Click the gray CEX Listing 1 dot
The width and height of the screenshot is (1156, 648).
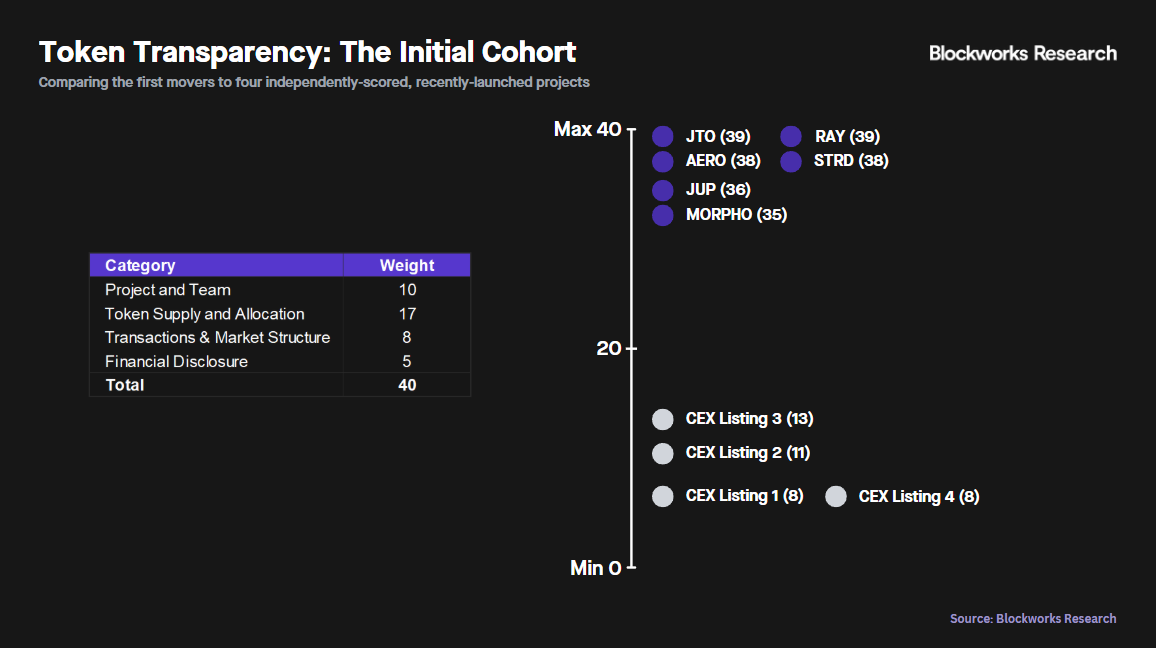(x=662, y=496)
